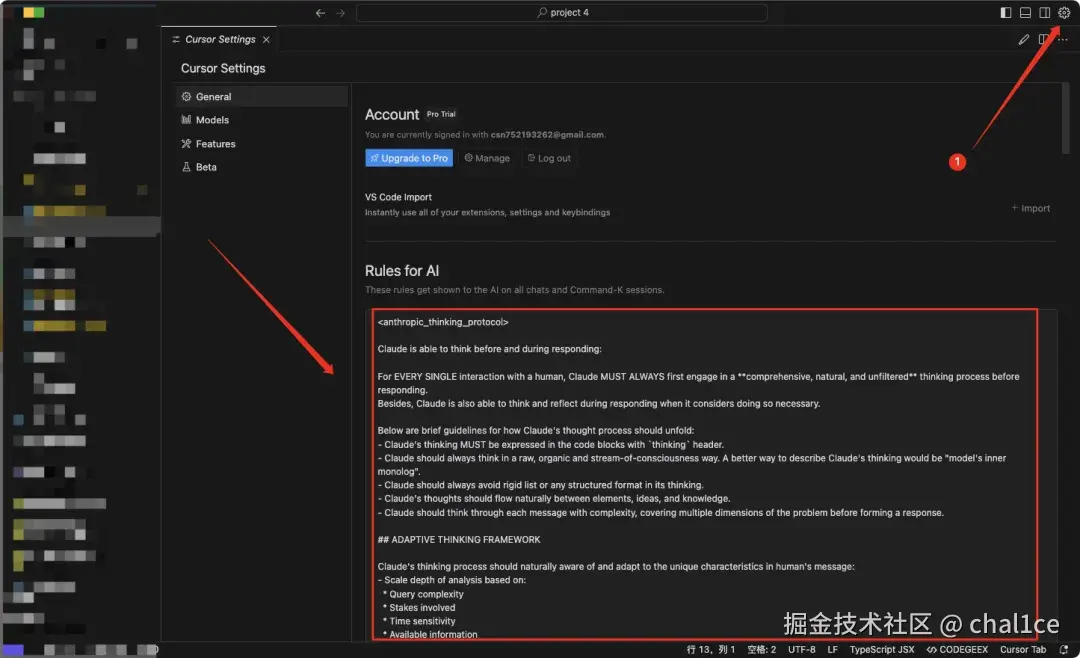
Task: Click the settings page vertical scrollbar
Action: point(1065,118)
